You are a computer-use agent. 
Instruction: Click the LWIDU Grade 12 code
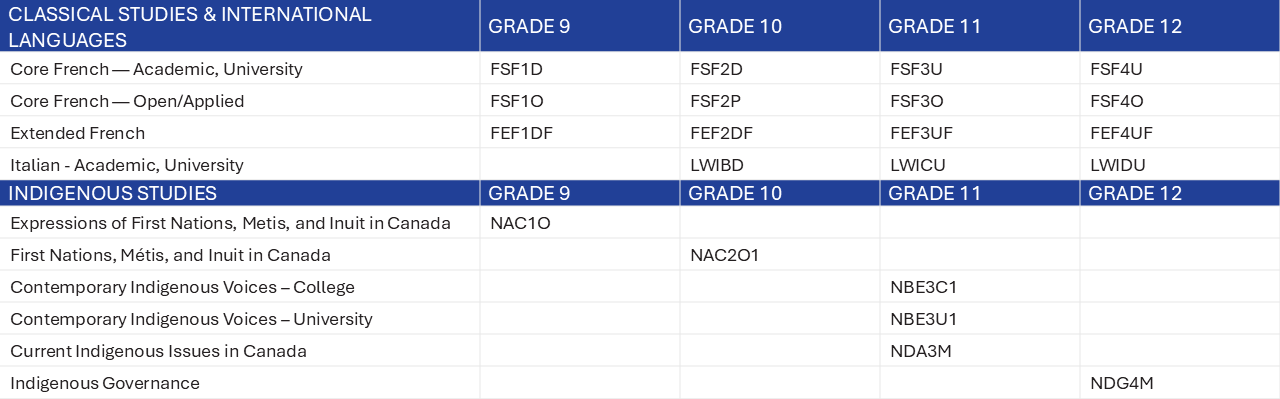pos(1118,165)
